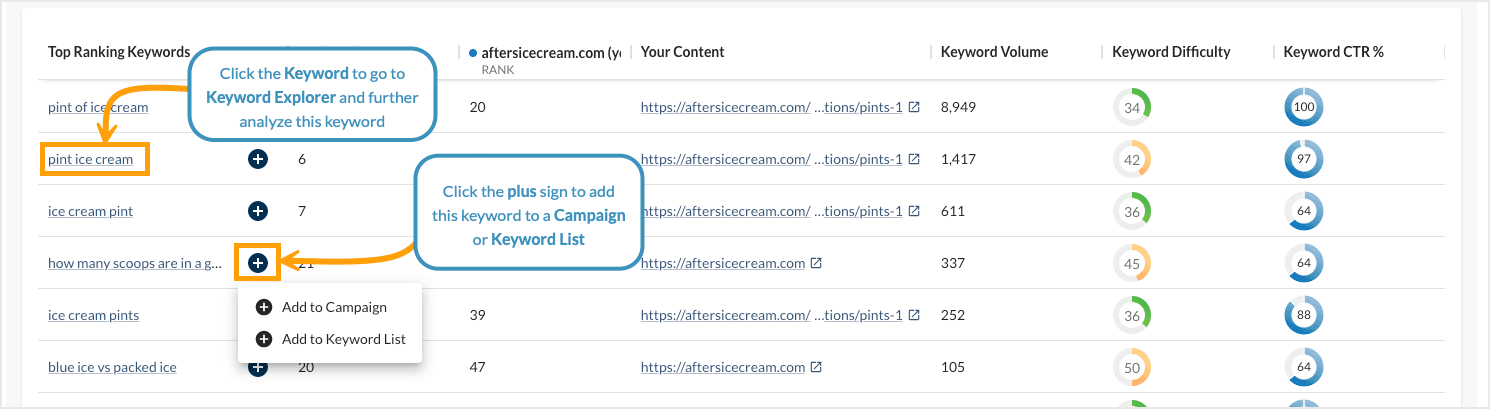This screenshot has height=409, width=1490.
Task: Open external link icon in pint of ice cream row
Action: 914,107
